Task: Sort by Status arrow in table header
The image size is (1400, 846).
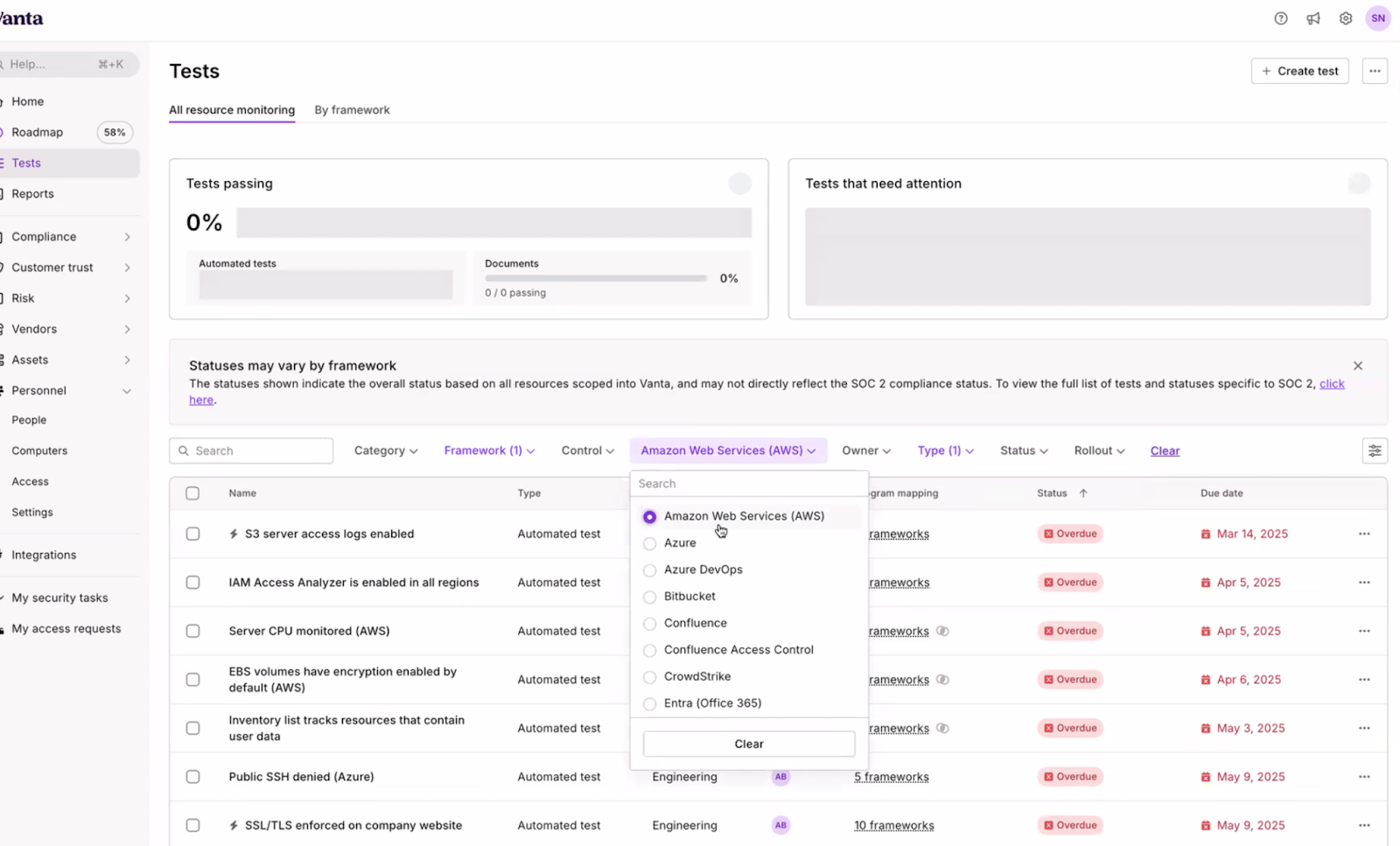Action: pos(1083,493)
